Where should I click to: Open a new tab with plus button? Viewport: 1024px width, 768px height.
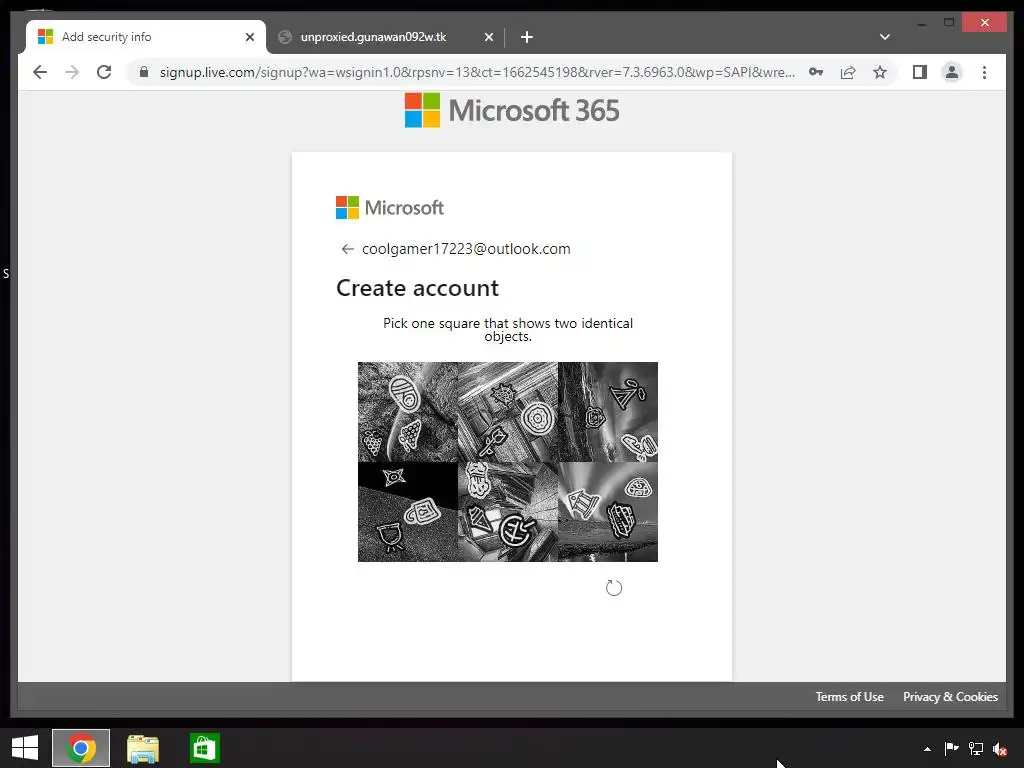point(527,37)
